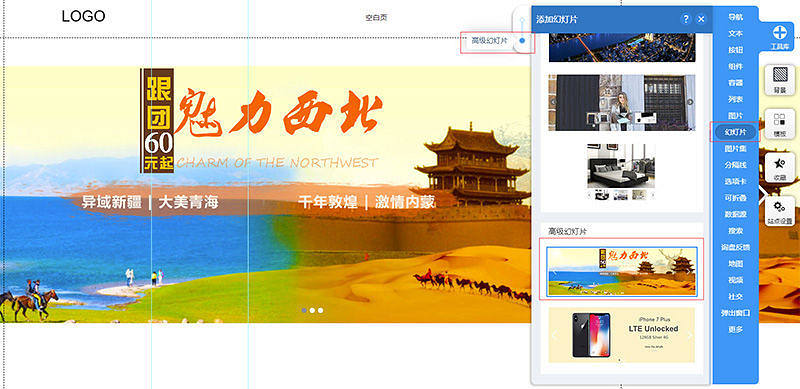Open the 背景 background panel icon

(779, 79)
